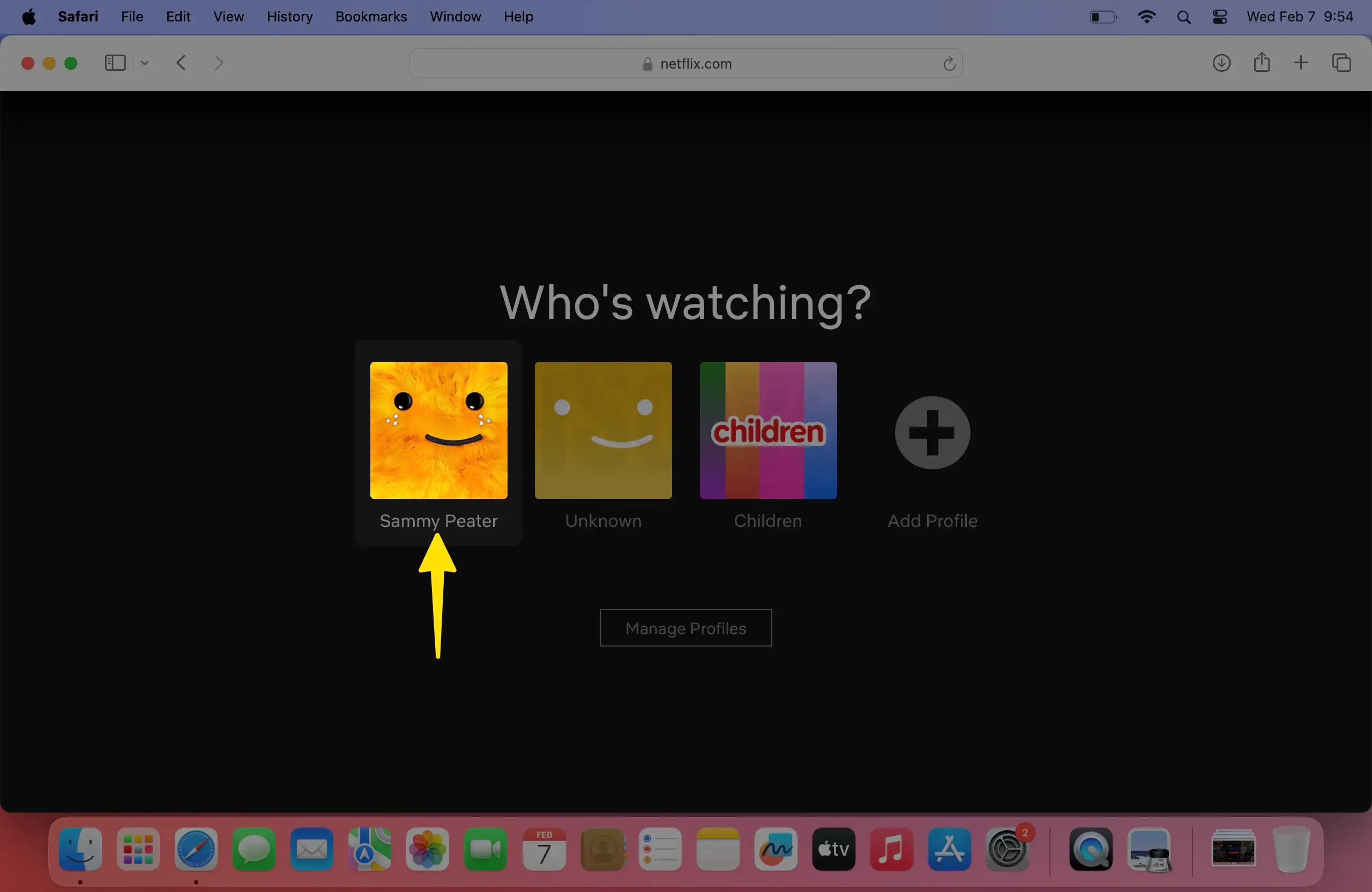
Task: Launch Apple TV from the Dock
Action: 833,849
